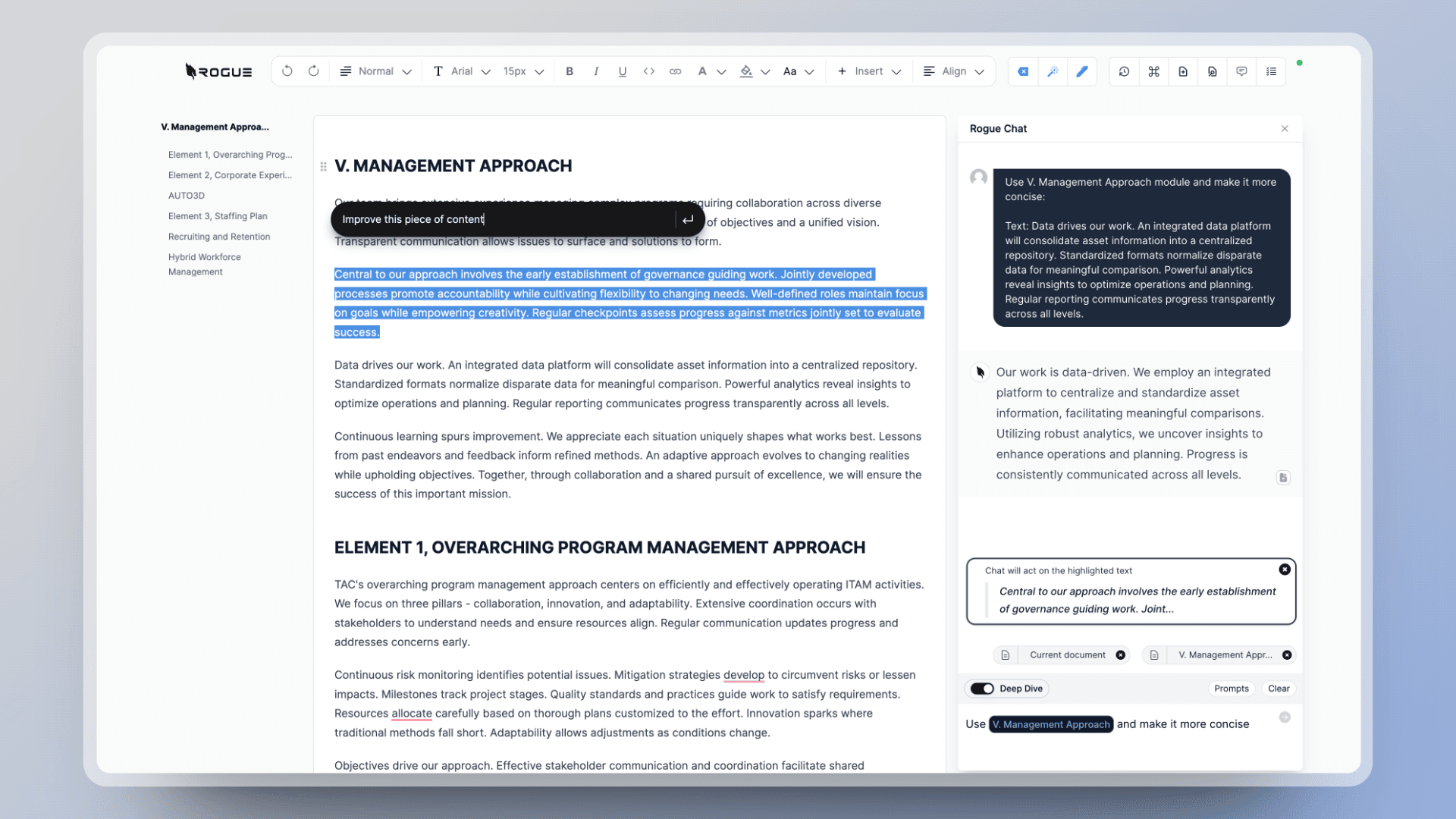The image size is (1456, 819).
Task: Click the underlined word allocate
Action: [412, 714]
